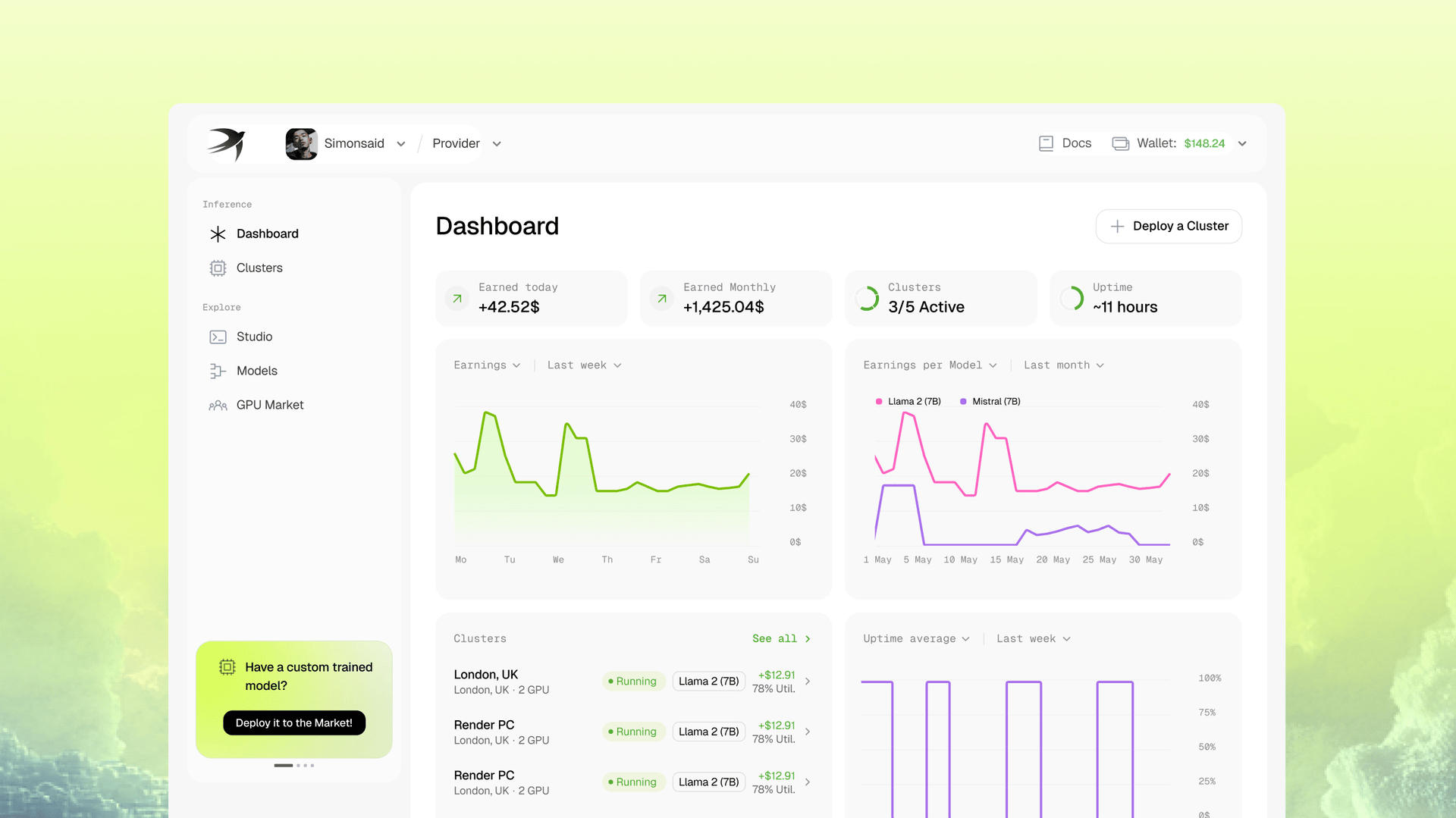Open the Uptime average dropdown
The image size is (1456, 818).
pos(916,639)
